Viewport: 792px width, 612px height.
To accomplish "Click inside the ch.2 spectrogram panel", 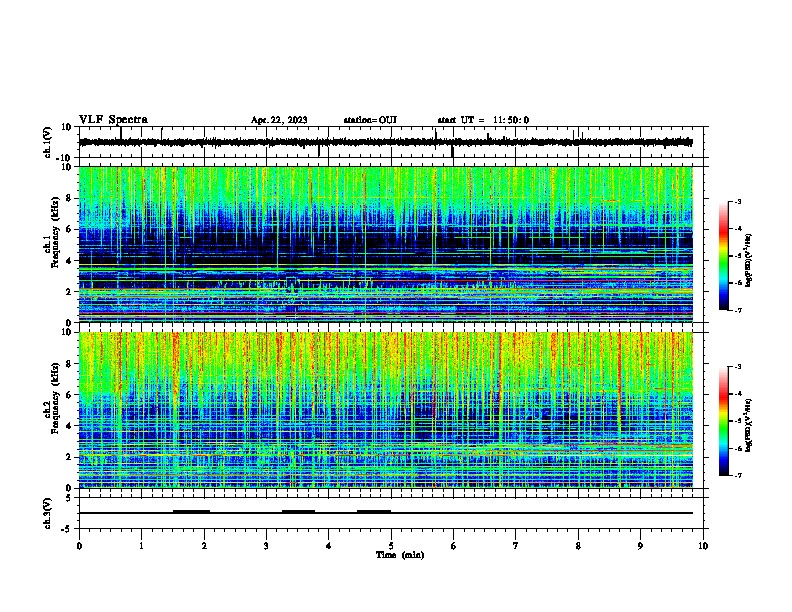I will pos(385,410).
